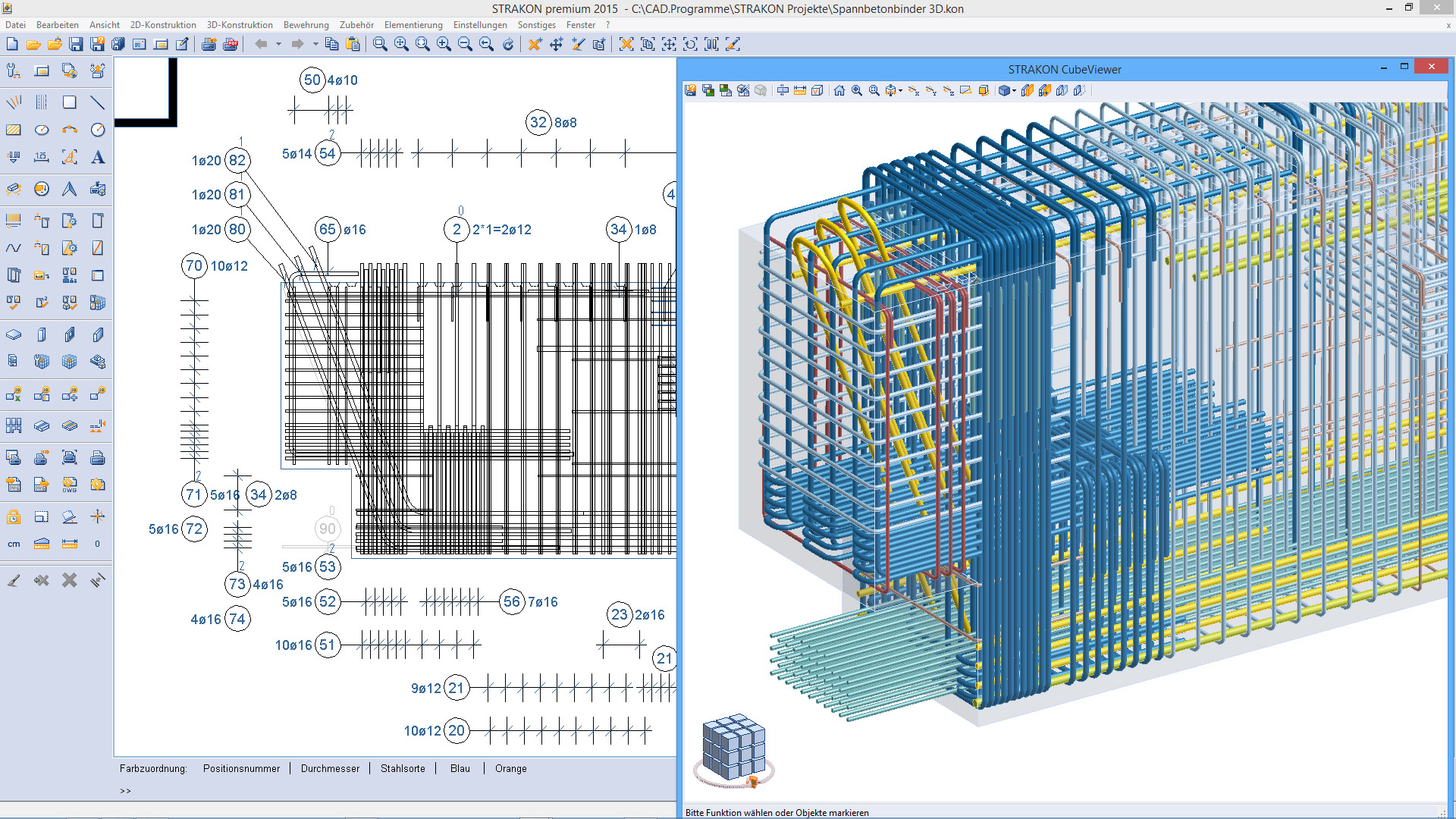Toggle color assignment by Positionsnummer

point(241,768)
